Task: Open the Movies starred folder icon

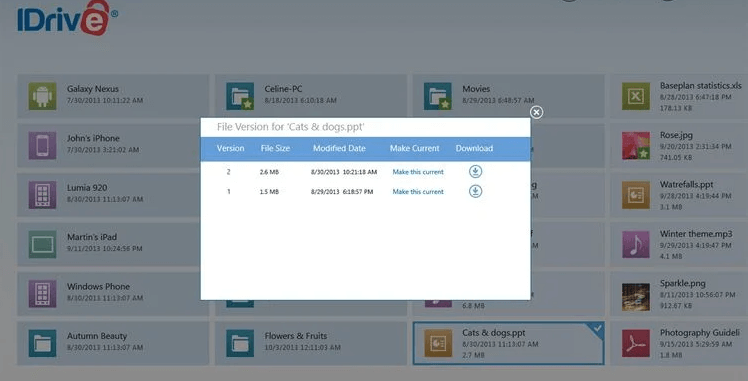Action: coord(438,96)
